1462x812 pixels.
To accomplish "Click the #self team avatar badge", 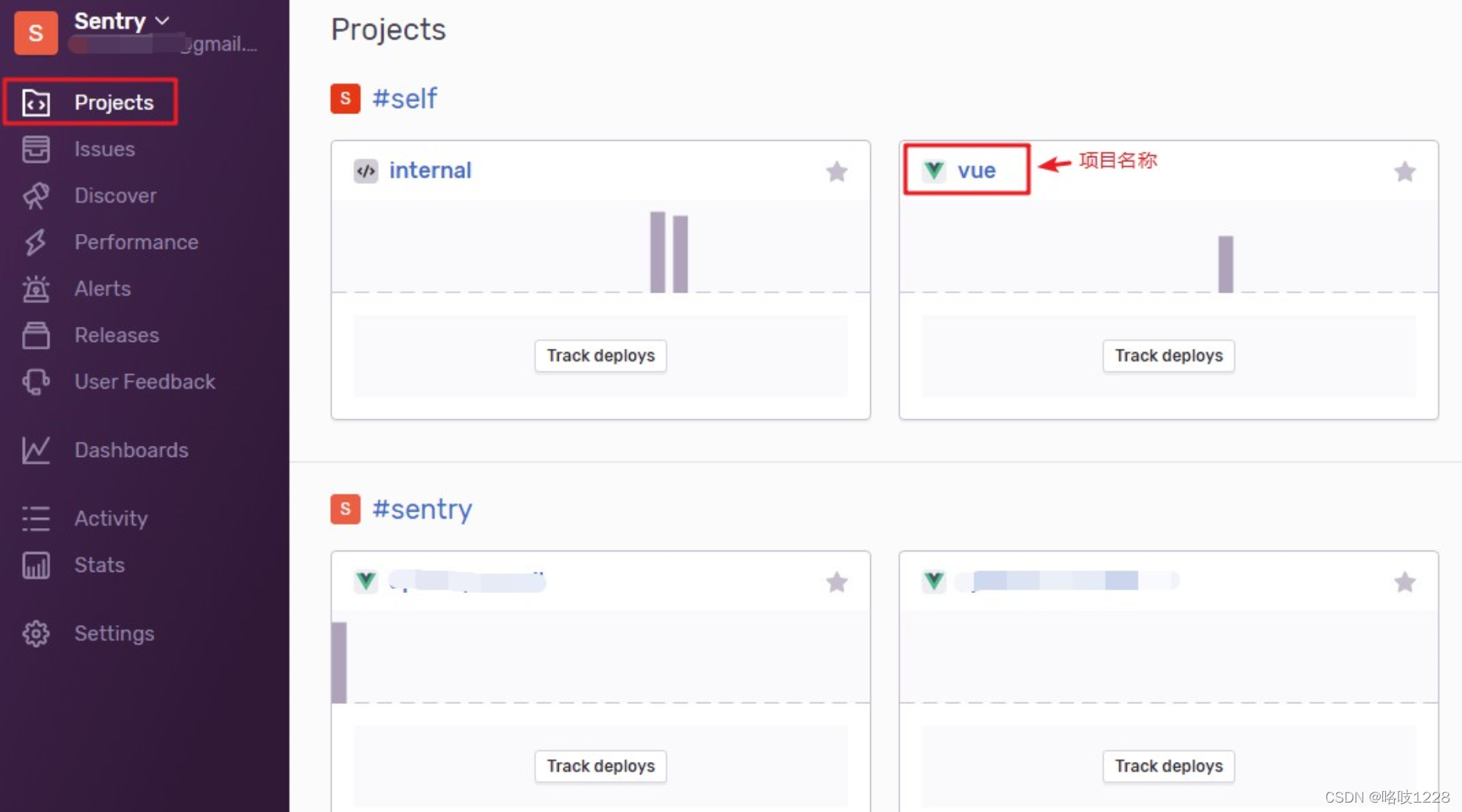I will (345, 99).
